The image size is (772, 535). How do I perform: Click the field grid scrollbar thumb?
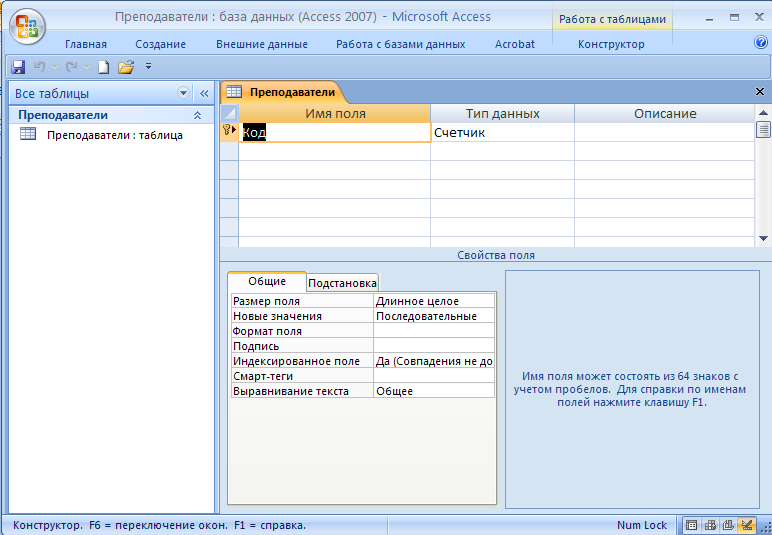pos(763,130)
